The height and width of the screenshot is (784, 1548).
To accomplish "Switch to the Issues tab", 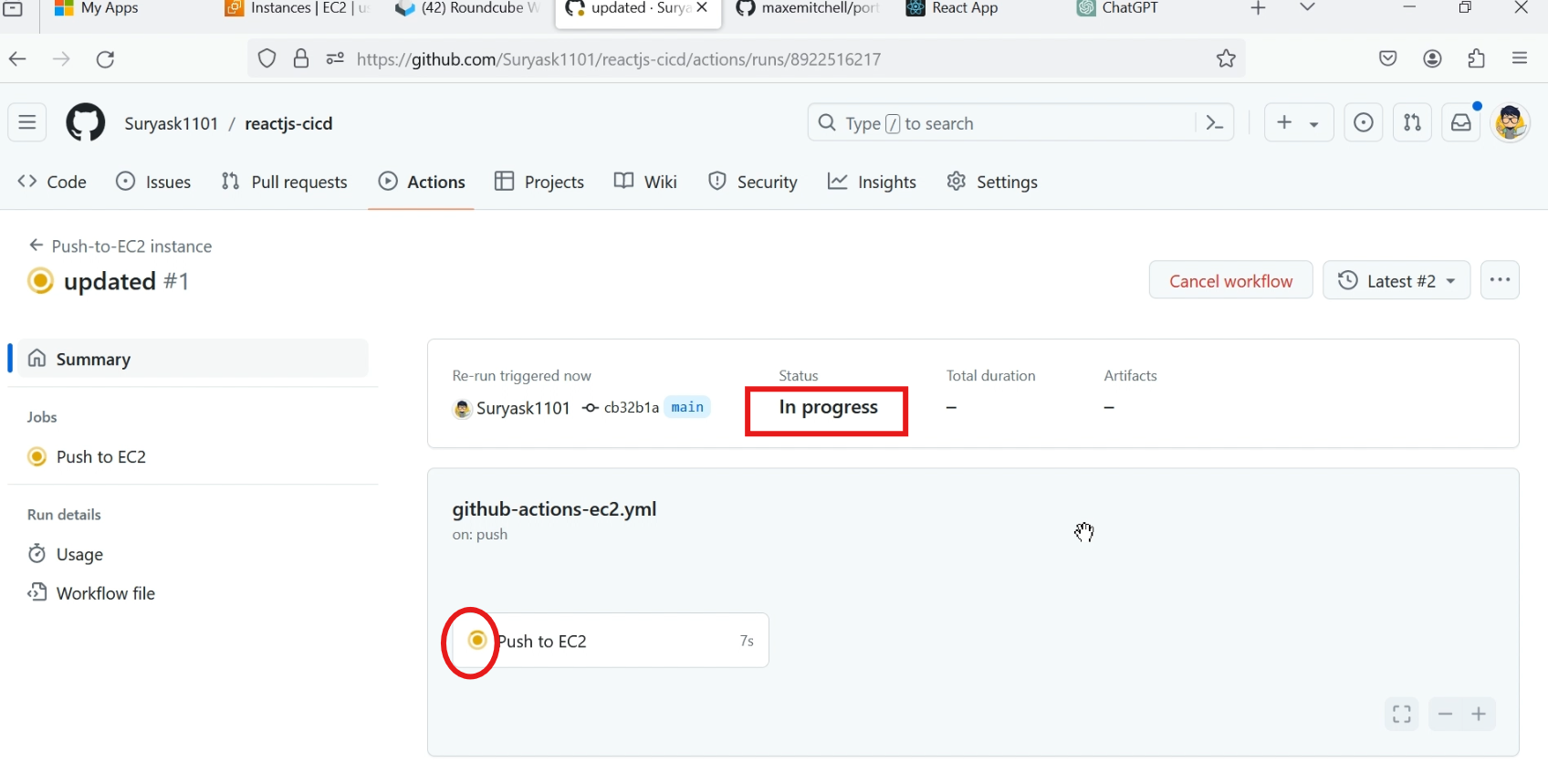I will (x=153, y=182).
